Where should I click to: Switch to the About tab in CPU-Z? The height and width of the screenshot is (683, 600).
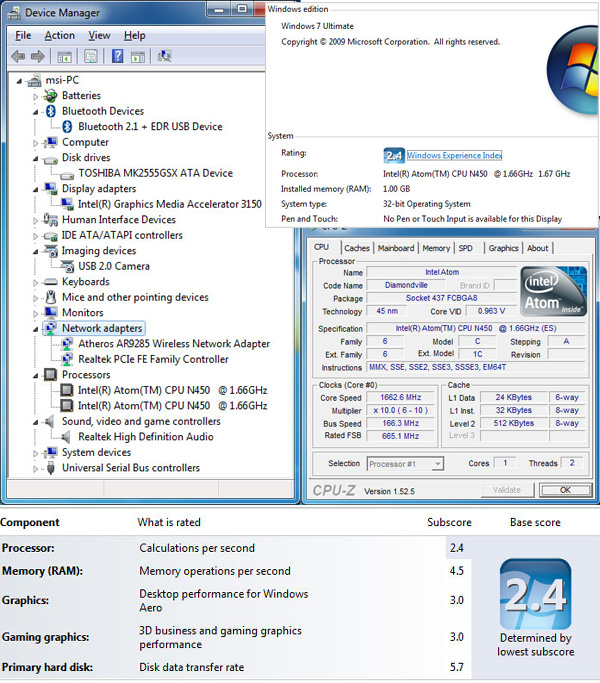[538, 248]
